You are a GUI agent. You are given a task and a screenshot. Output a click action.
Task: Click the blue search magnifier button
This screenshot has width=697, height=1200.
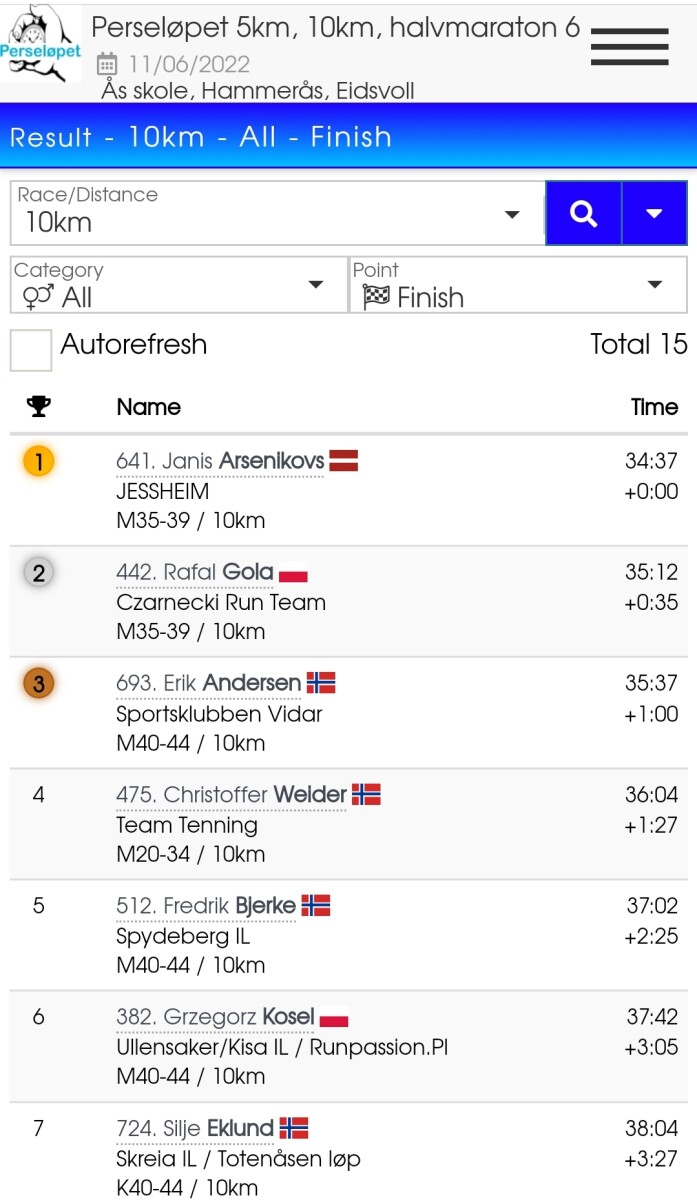583,213
